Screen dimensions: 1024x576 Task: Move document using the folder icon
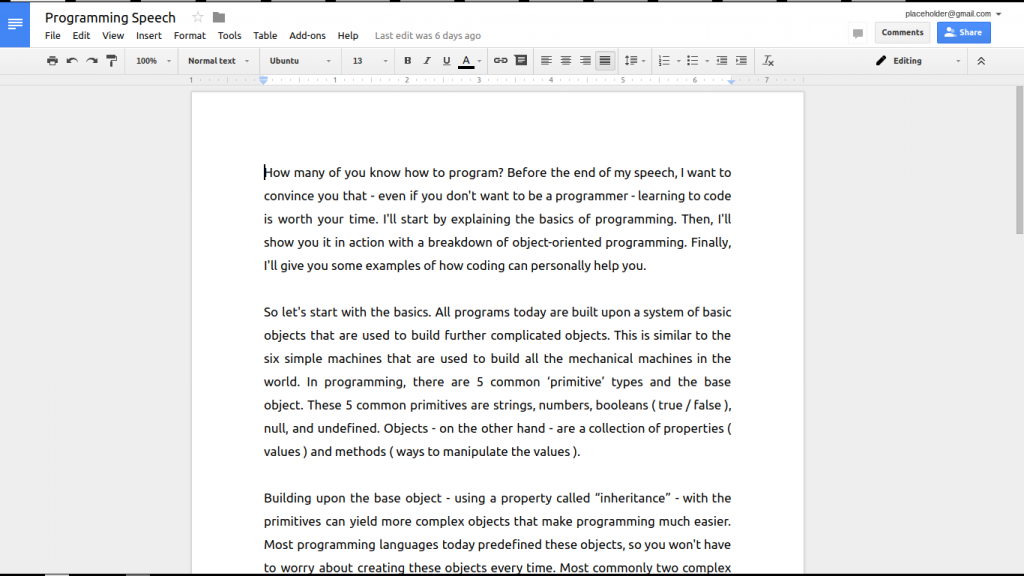coord(219,18)
